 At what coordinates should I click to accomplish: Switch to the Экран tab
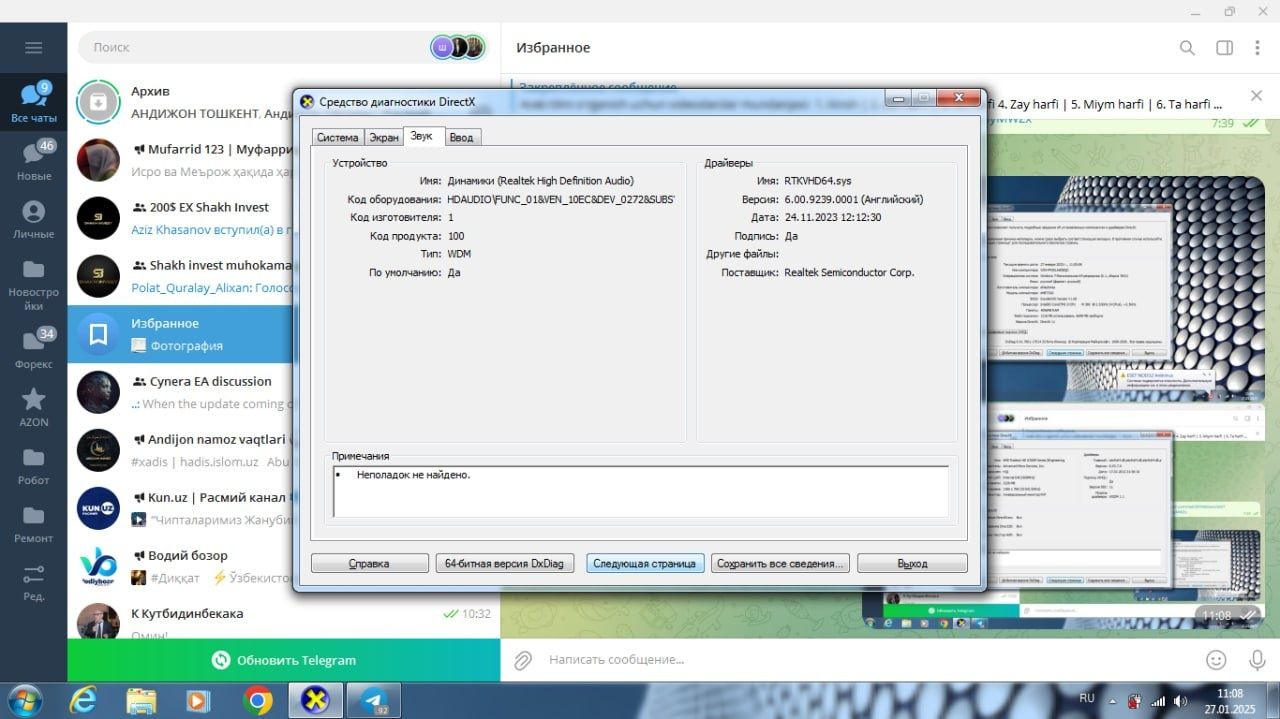click(383, 137)
